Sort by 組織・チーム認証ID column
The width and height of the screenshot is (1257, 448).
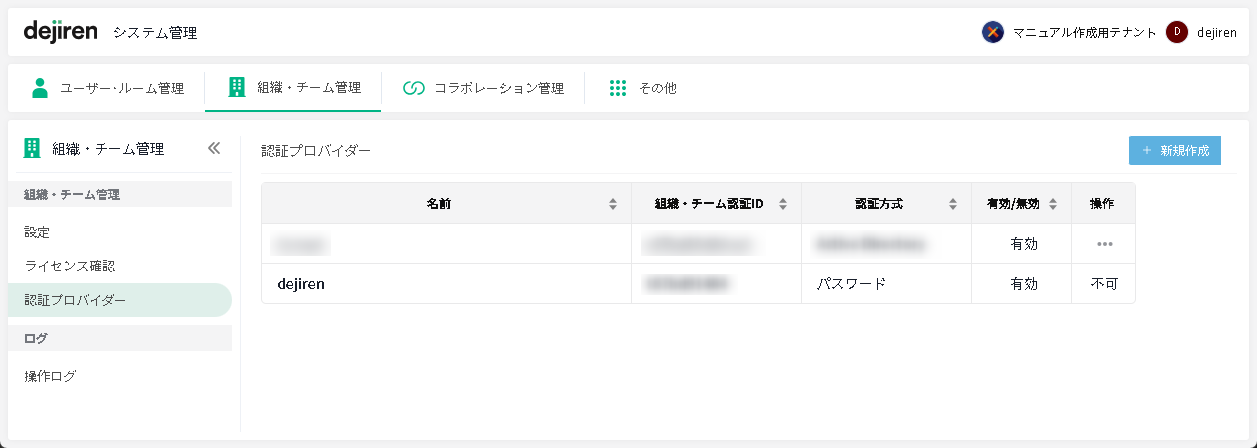783,204
